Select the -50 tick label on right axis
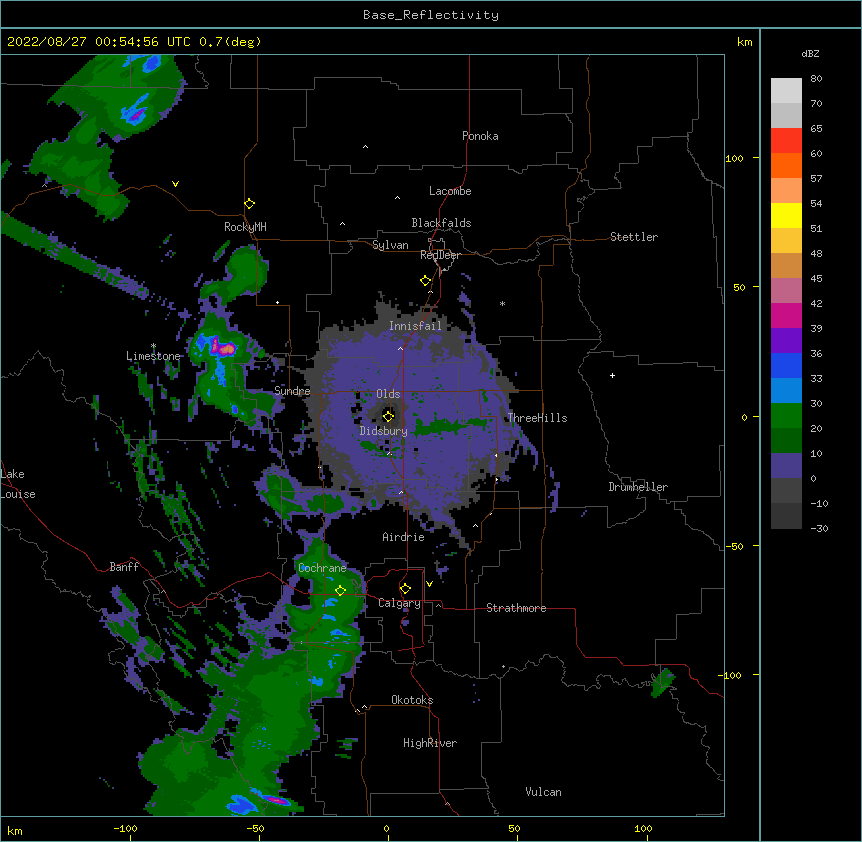This screenshot has height=842, width=862. tap(734, 546)
